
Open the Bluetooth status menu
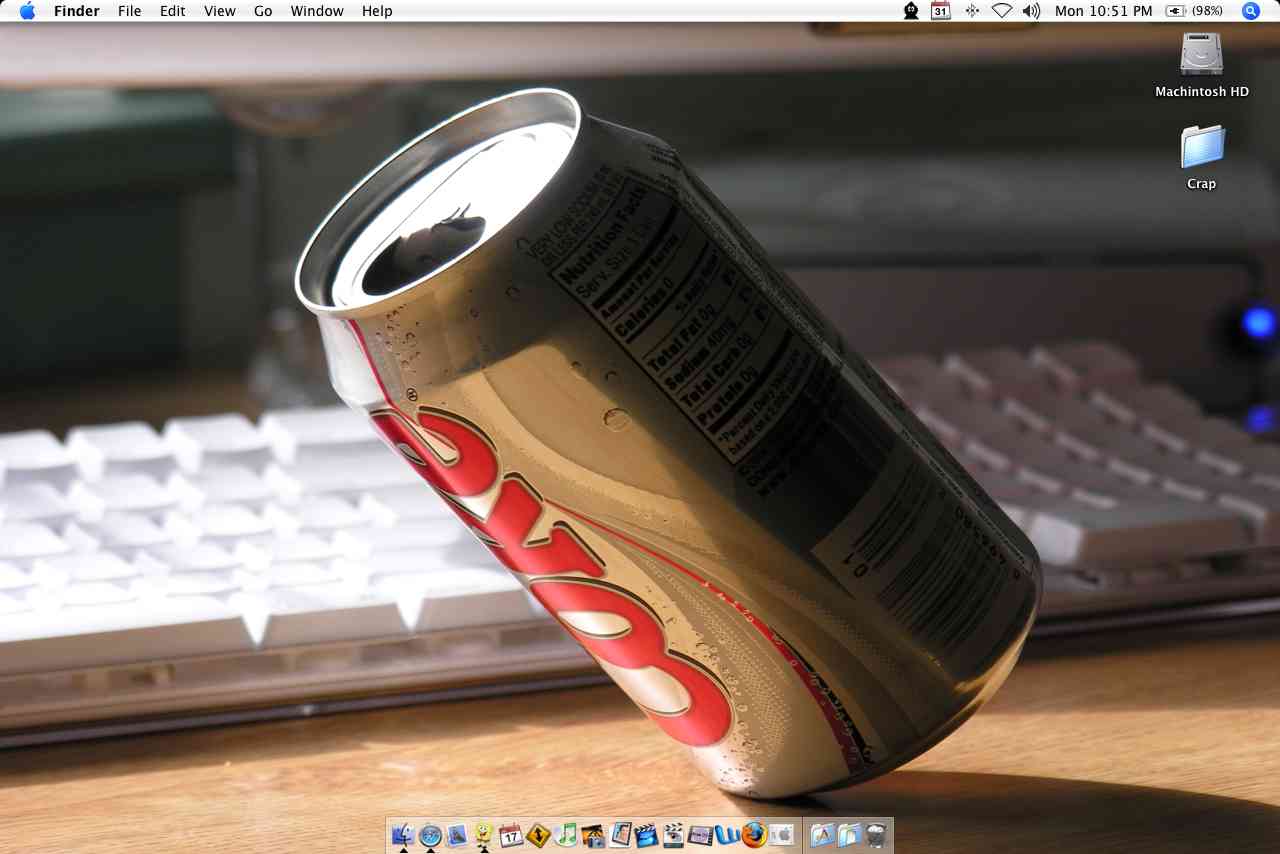(x=972, y=11)
